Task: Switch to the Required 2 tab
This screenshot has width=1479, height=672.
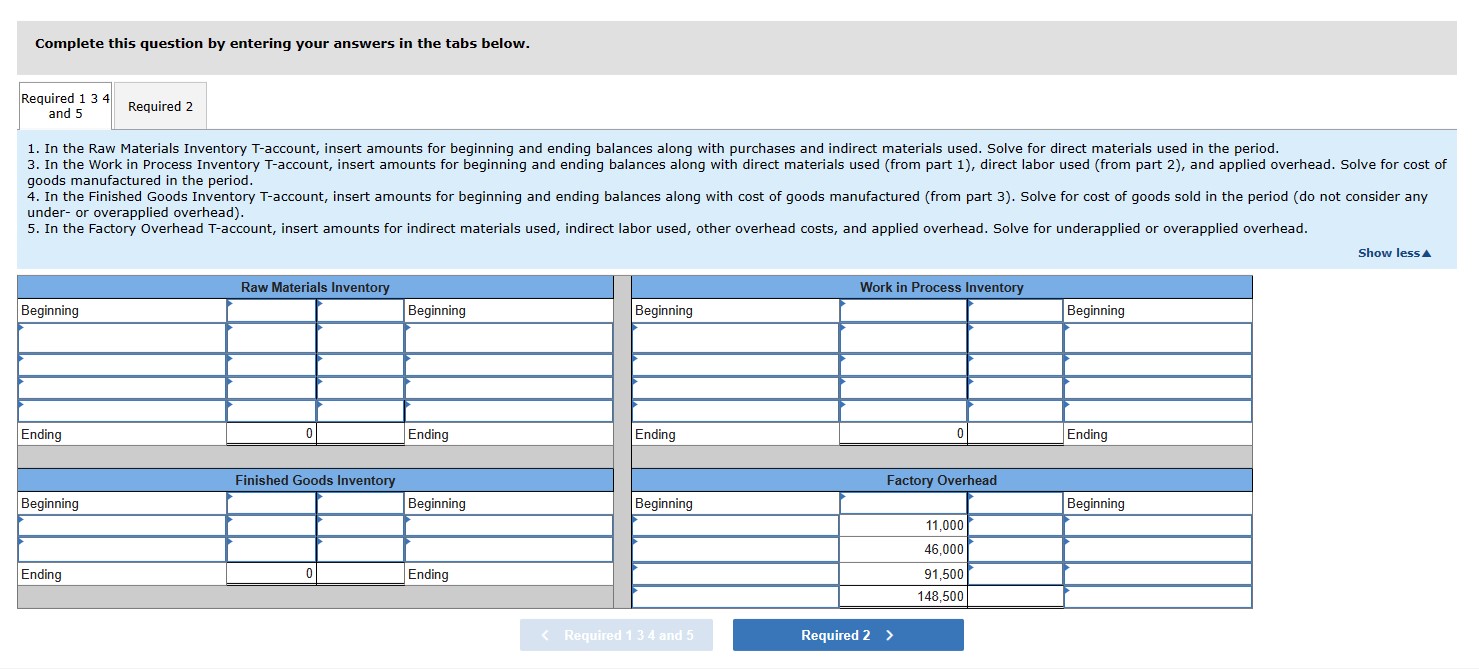Action: (x=160, y=105)
